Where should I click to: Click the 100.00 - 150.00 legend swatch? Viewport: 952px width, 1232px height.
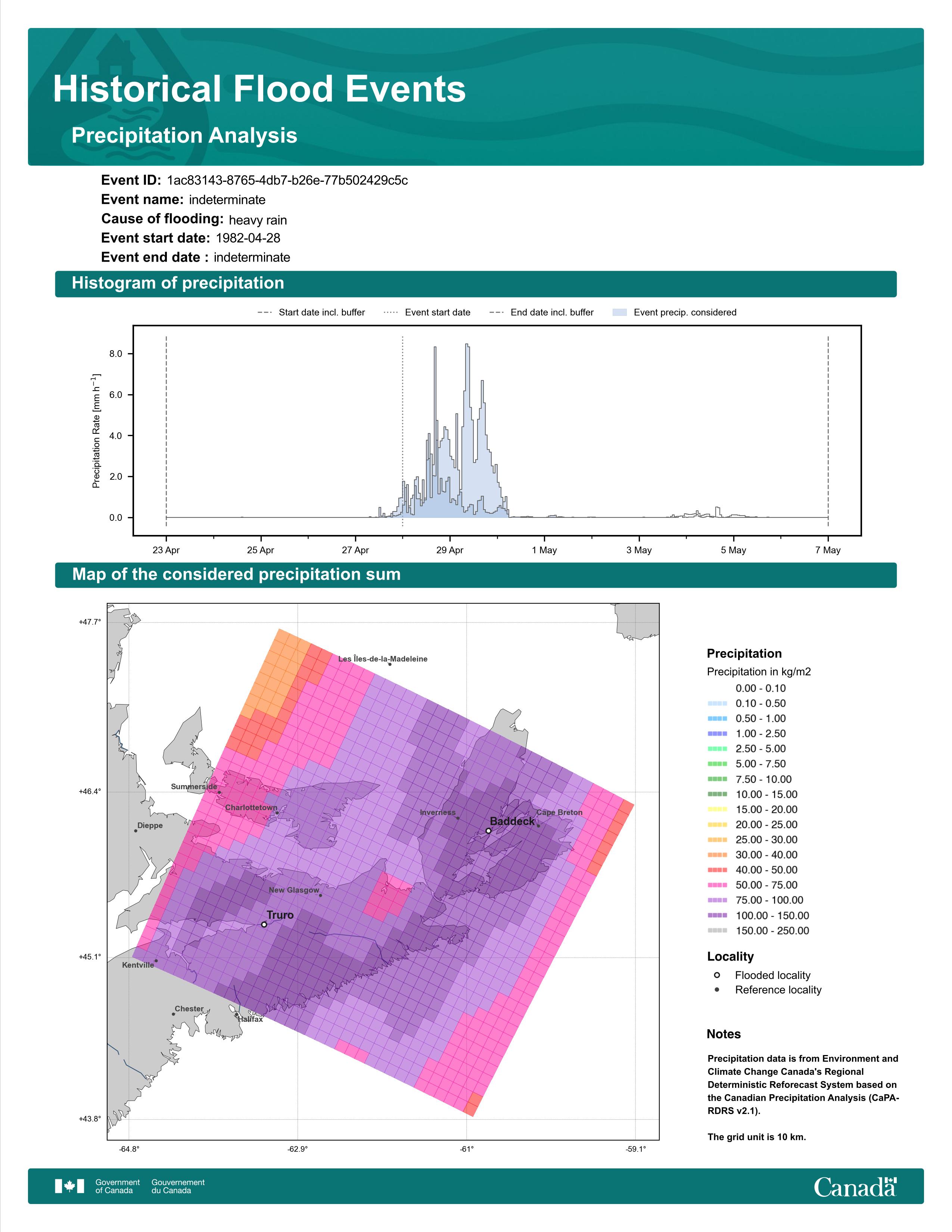tap(718, 915)
